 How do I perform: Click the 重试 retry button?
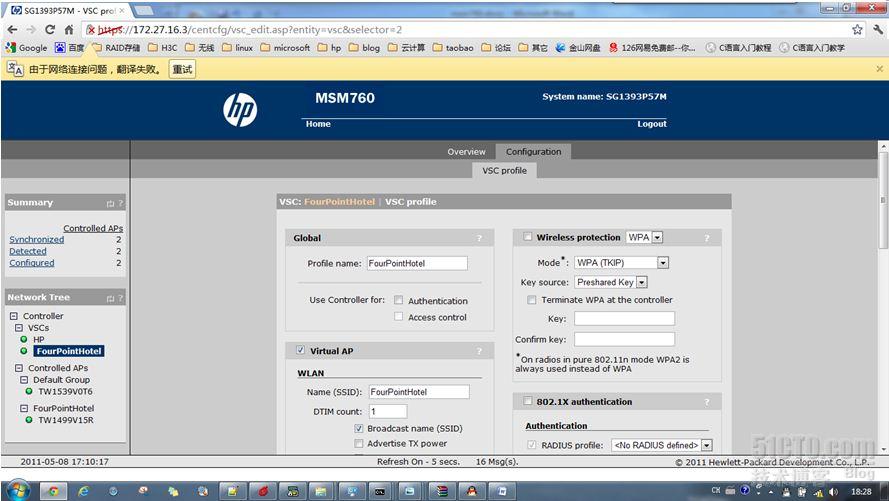point(183,69)
